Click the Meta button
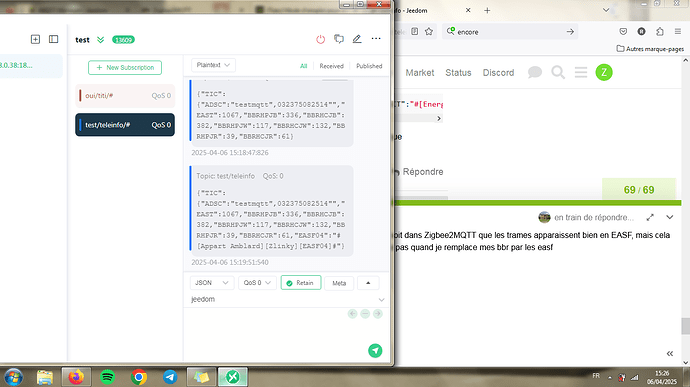Image resolution: width=690 pixels, height=387 pixels. 339,283
